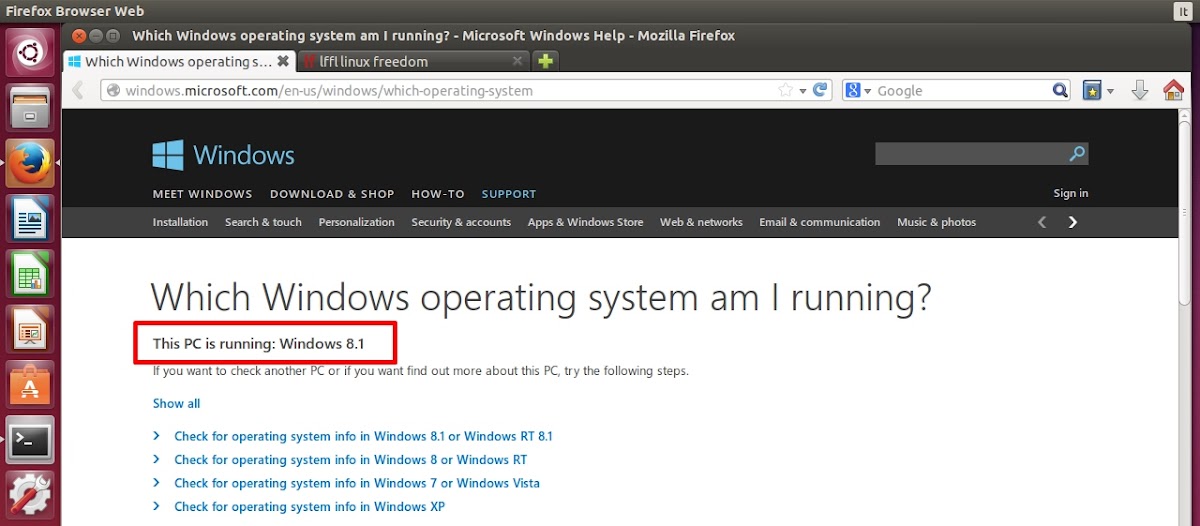
Task: Show more support categories with right arrow
Action: tap(1073, 222)
